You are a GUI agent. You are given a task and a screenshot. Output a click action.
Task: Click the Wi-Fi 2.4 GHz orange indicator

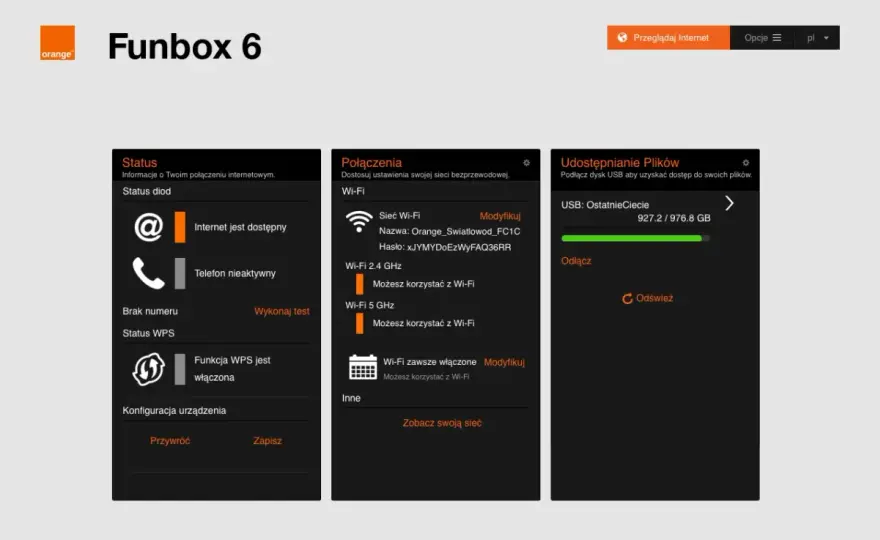[359, 284]
